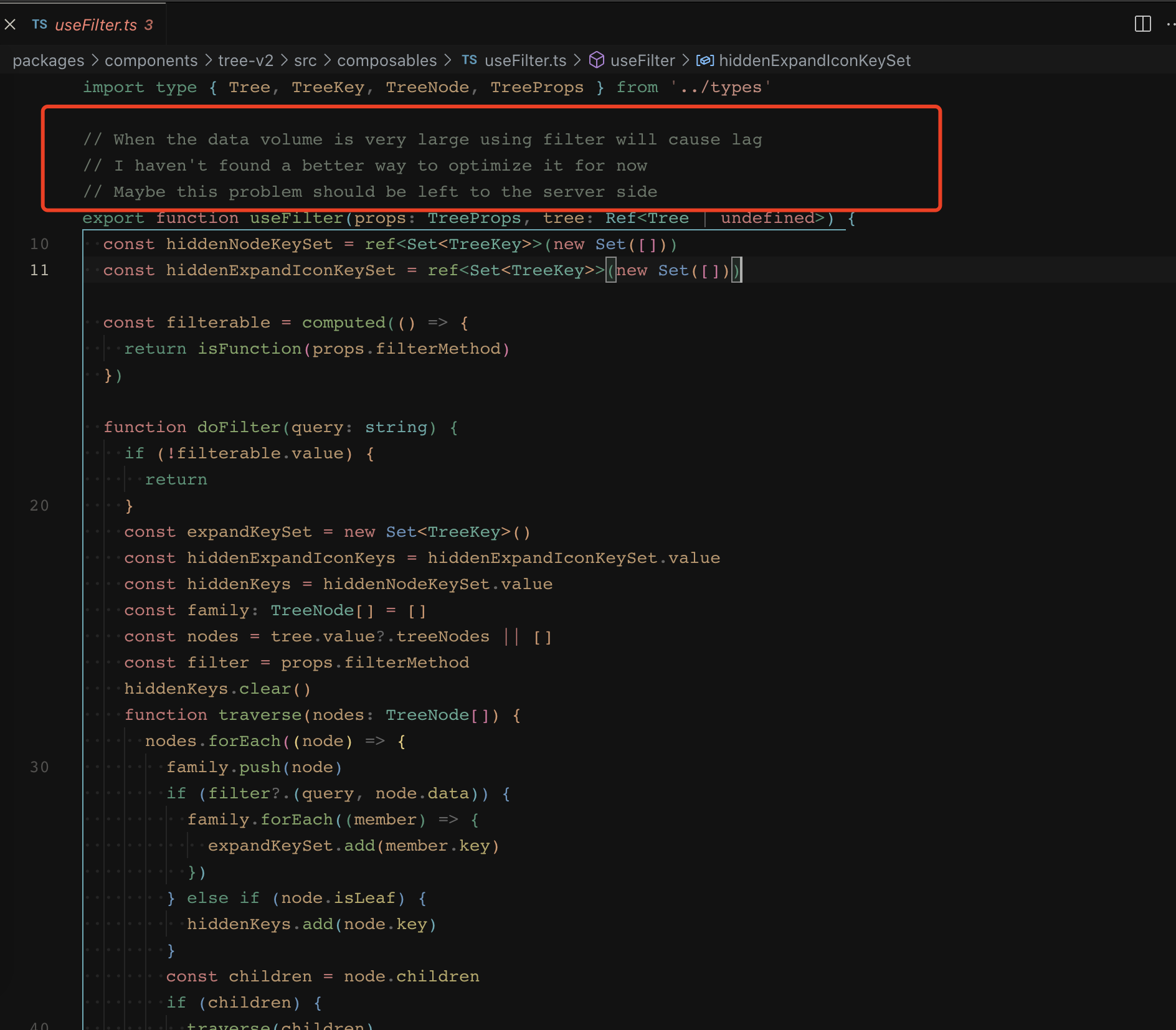Viewport: 1176px width, 1030px height.
Task: Open the src breadcrumb dropdown
Action: [x=305, y=60]
